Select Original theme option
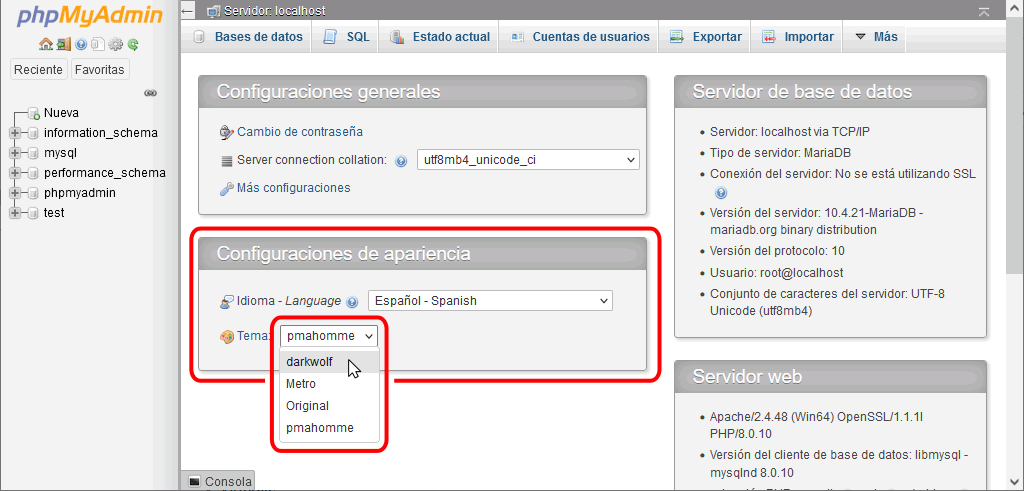 329,405
